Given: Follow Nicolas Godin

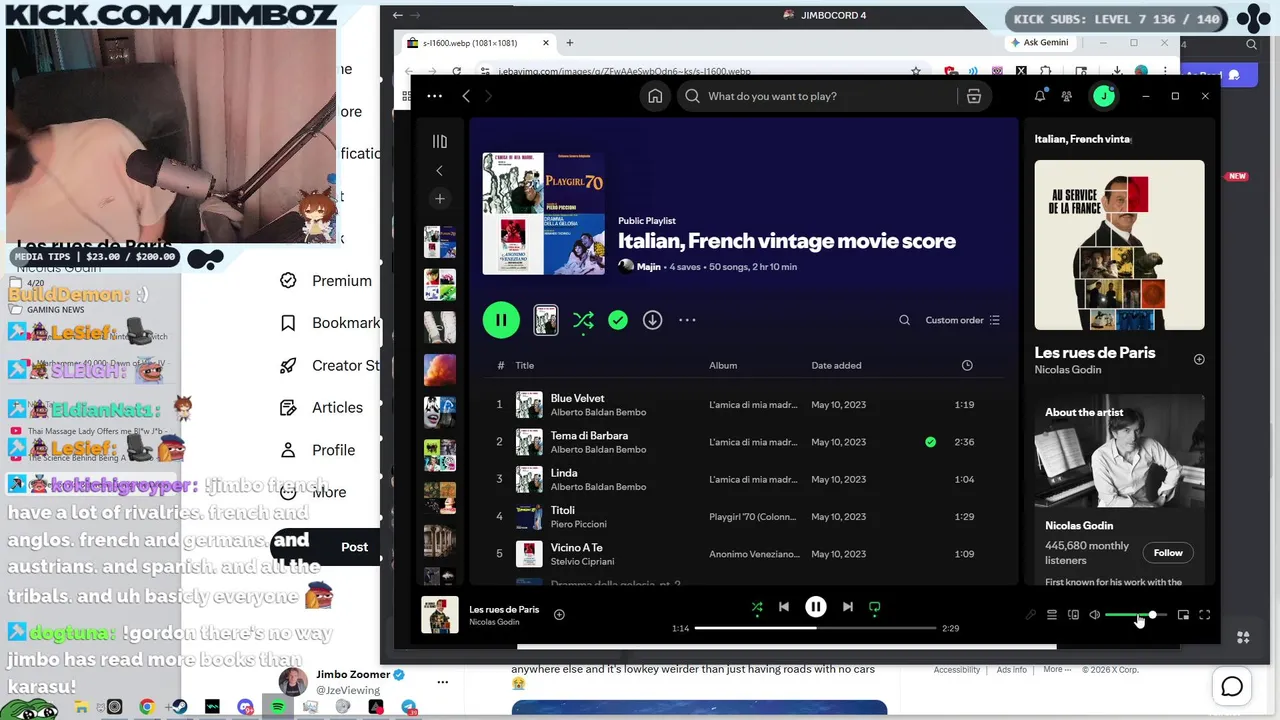Looking at the screenshot, I should point(1167,553).
